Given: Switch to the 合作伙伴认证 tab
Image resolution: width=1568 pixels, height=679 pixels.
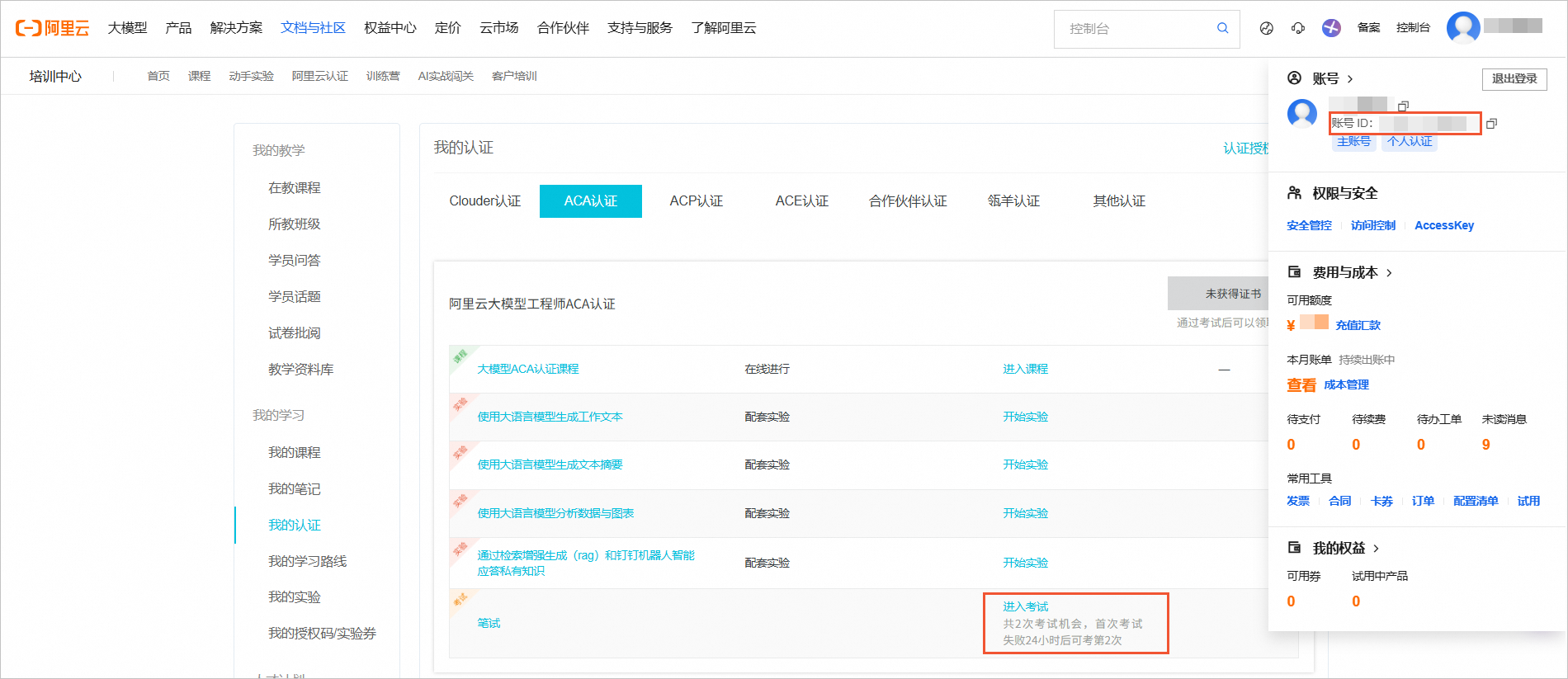Looking at the screenshot, I should point(908,201).
